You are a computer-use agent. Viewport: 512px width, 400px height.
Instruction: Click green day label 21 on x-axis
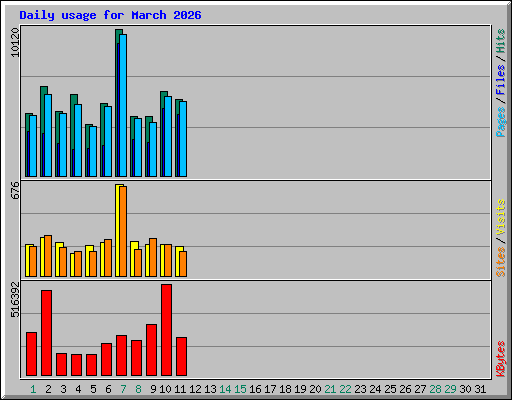coord(330,389)
